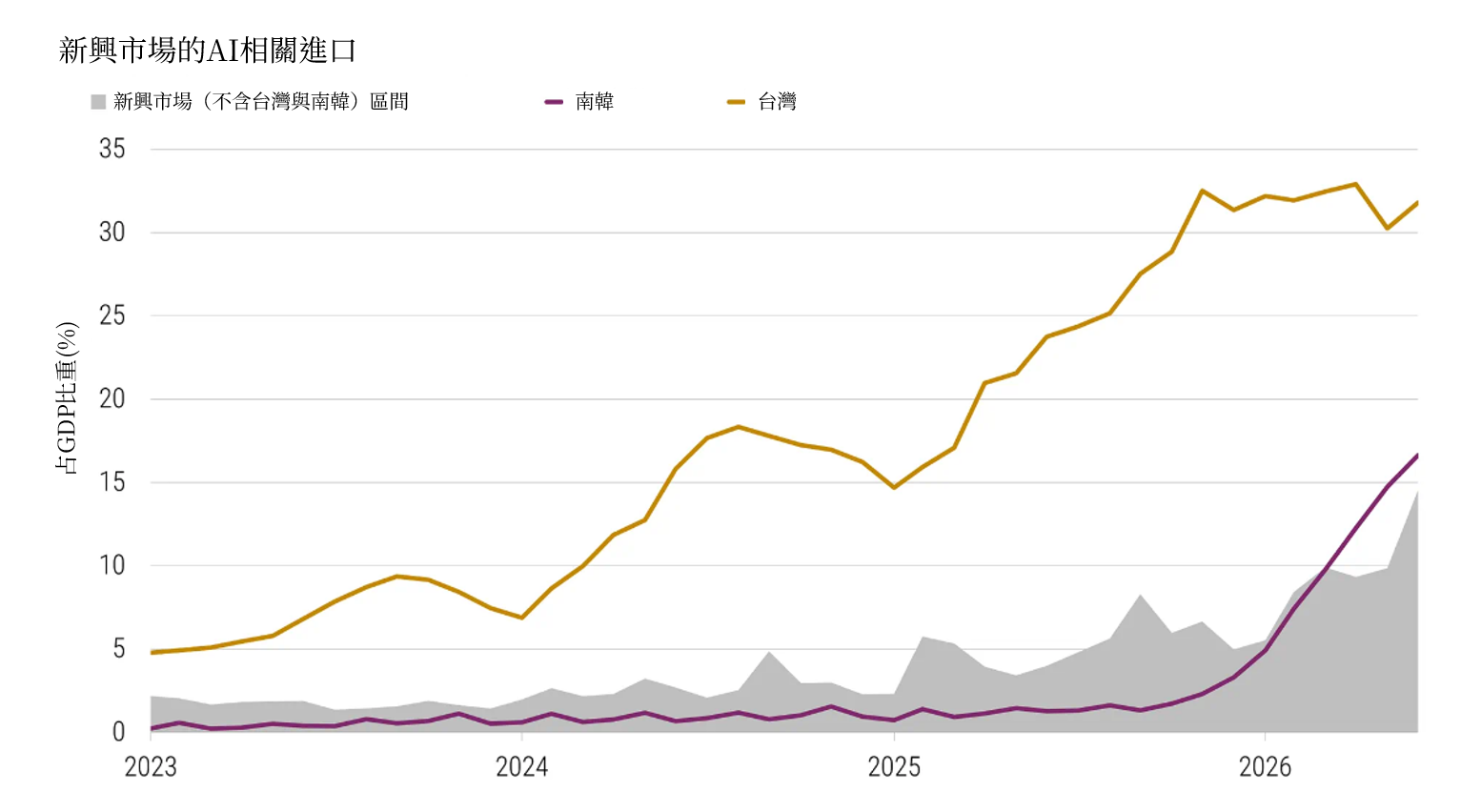1461x812 pixels.
Task: Click the x-axis year label 2024
Action: click(x=521, y=767)
